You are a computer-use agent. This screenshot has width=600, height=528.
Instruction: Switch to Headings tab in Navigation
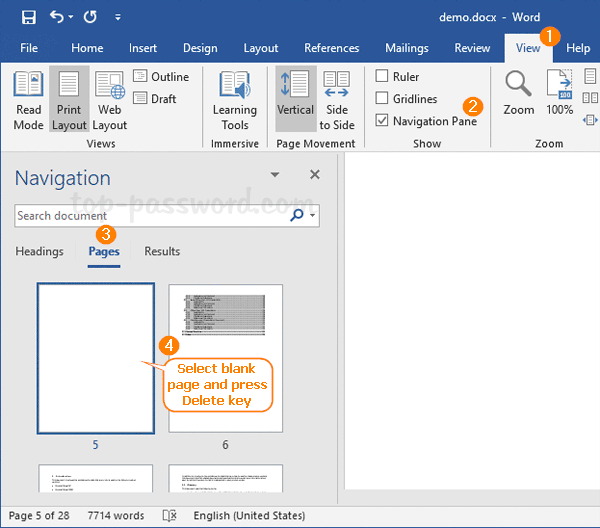click(x=39, y=252)
